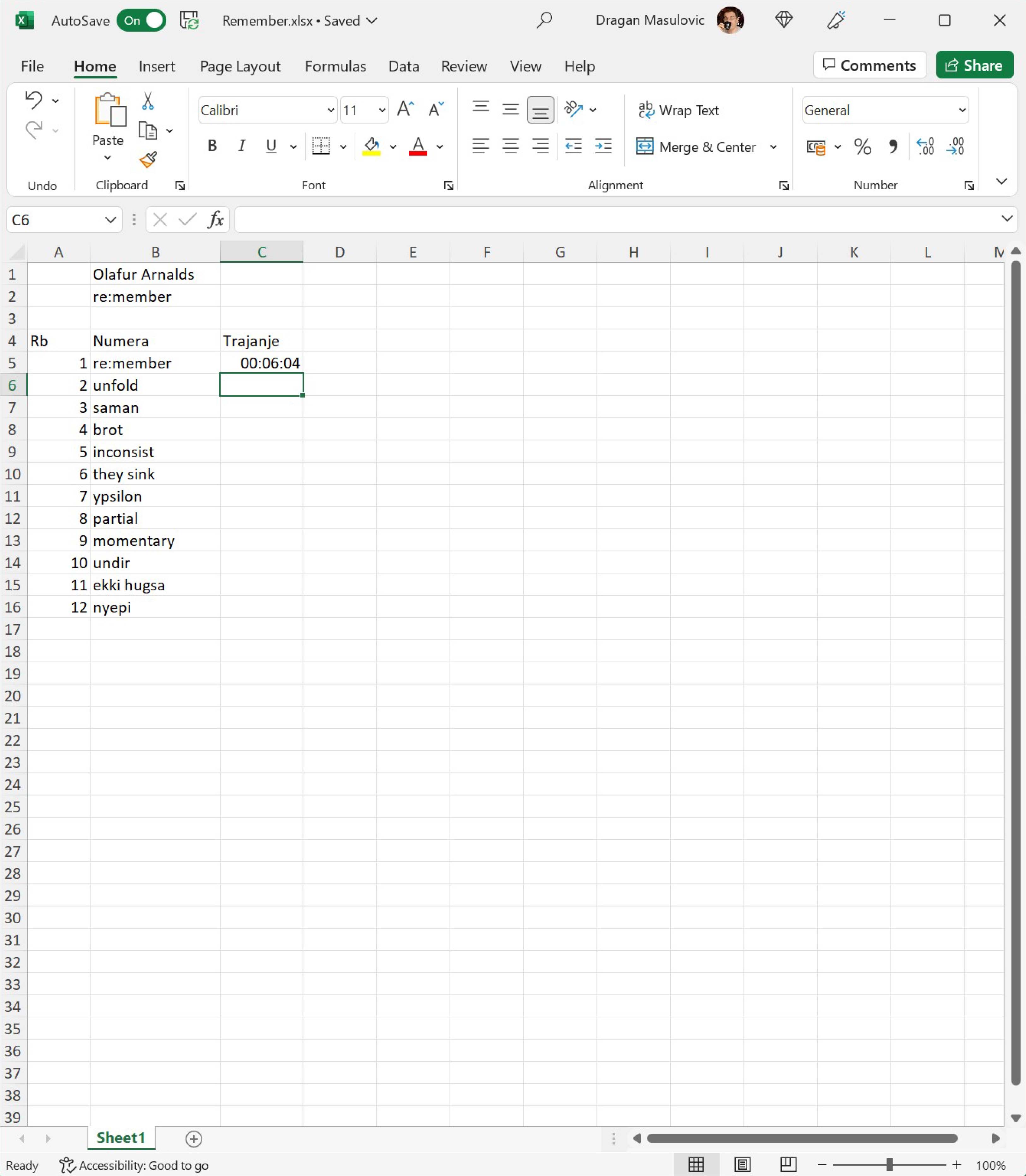The width and height of the screenshot is (1026, 1176).
Task: Switch to the Insert tab
Action: click(156, 66)
